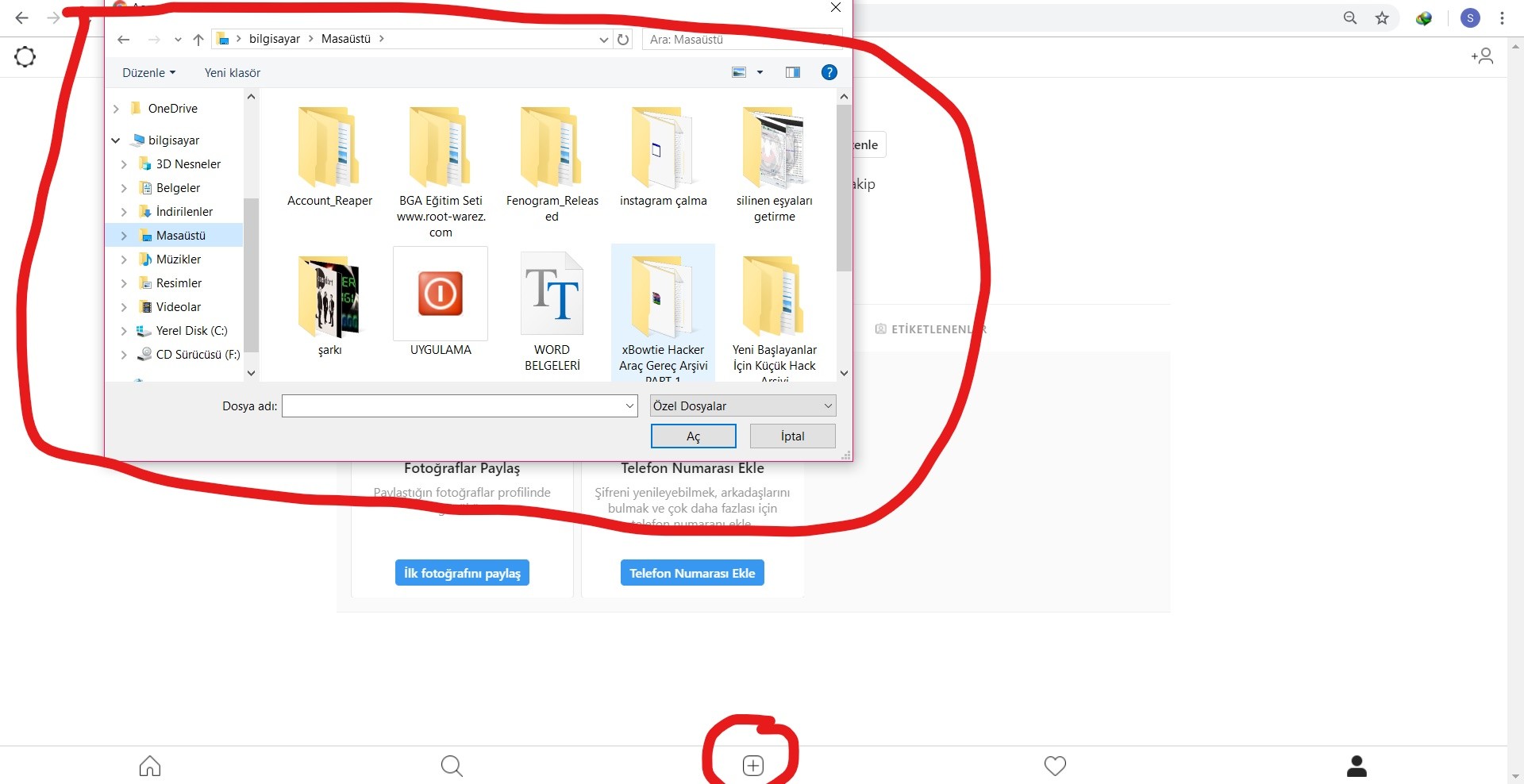The height and width of the screenshot is (784, 1524).
Task: Open Instagram settings gear icon
Action: click(x=25, y=56)
